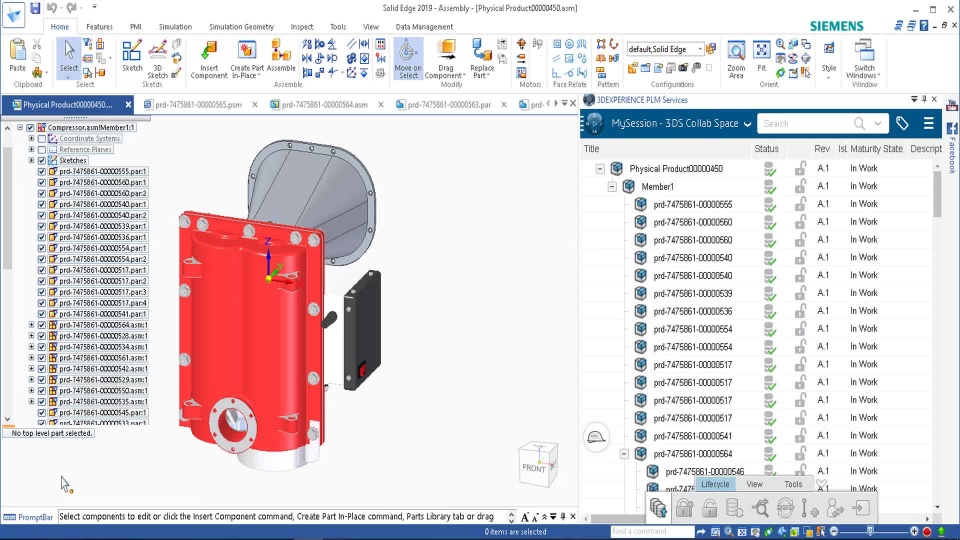Expand the Sketches tree node
The width and height of the screenshot is (960, 540).
[31, 160]
